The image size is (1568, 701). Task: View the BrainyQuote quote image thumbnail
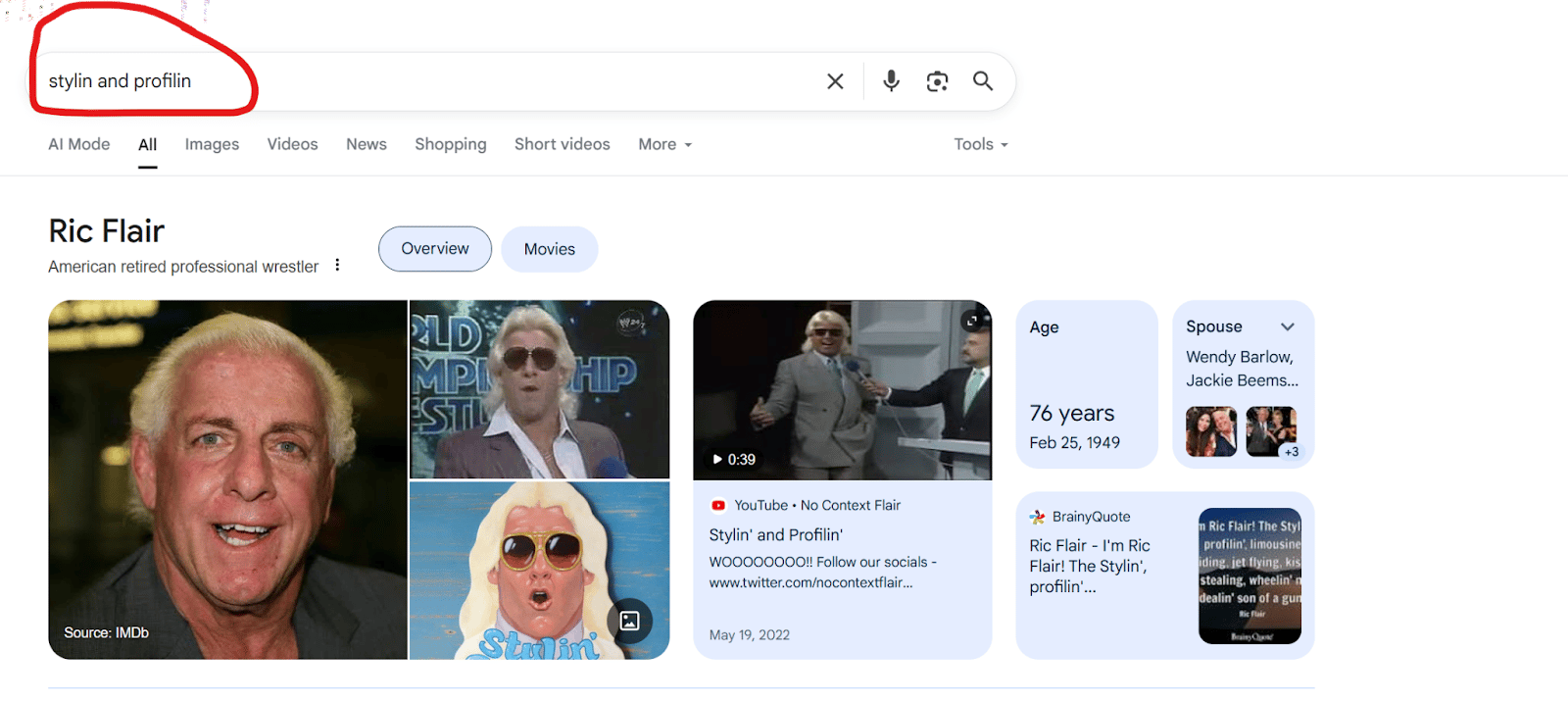[x=1249, y=576]
